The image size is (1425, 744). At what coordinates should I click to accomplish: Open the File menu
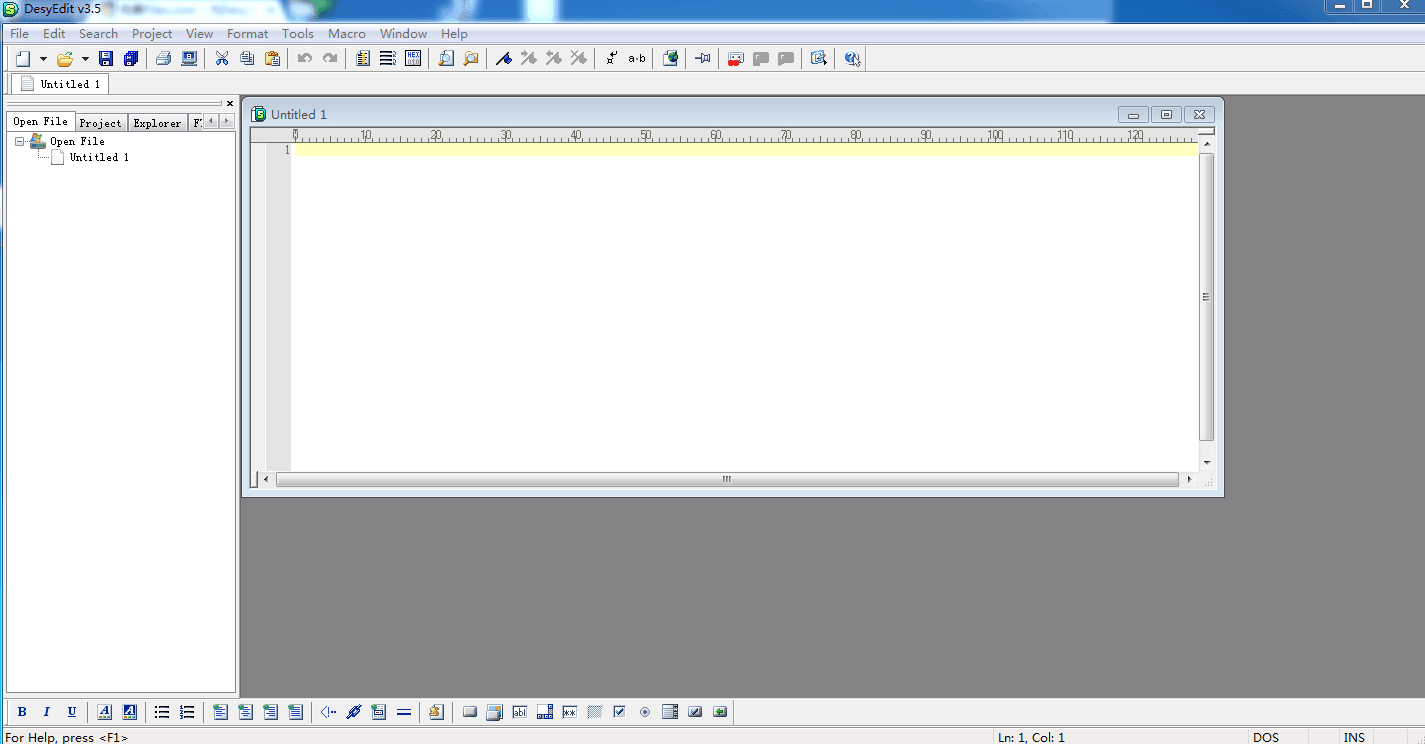[19, 33]
